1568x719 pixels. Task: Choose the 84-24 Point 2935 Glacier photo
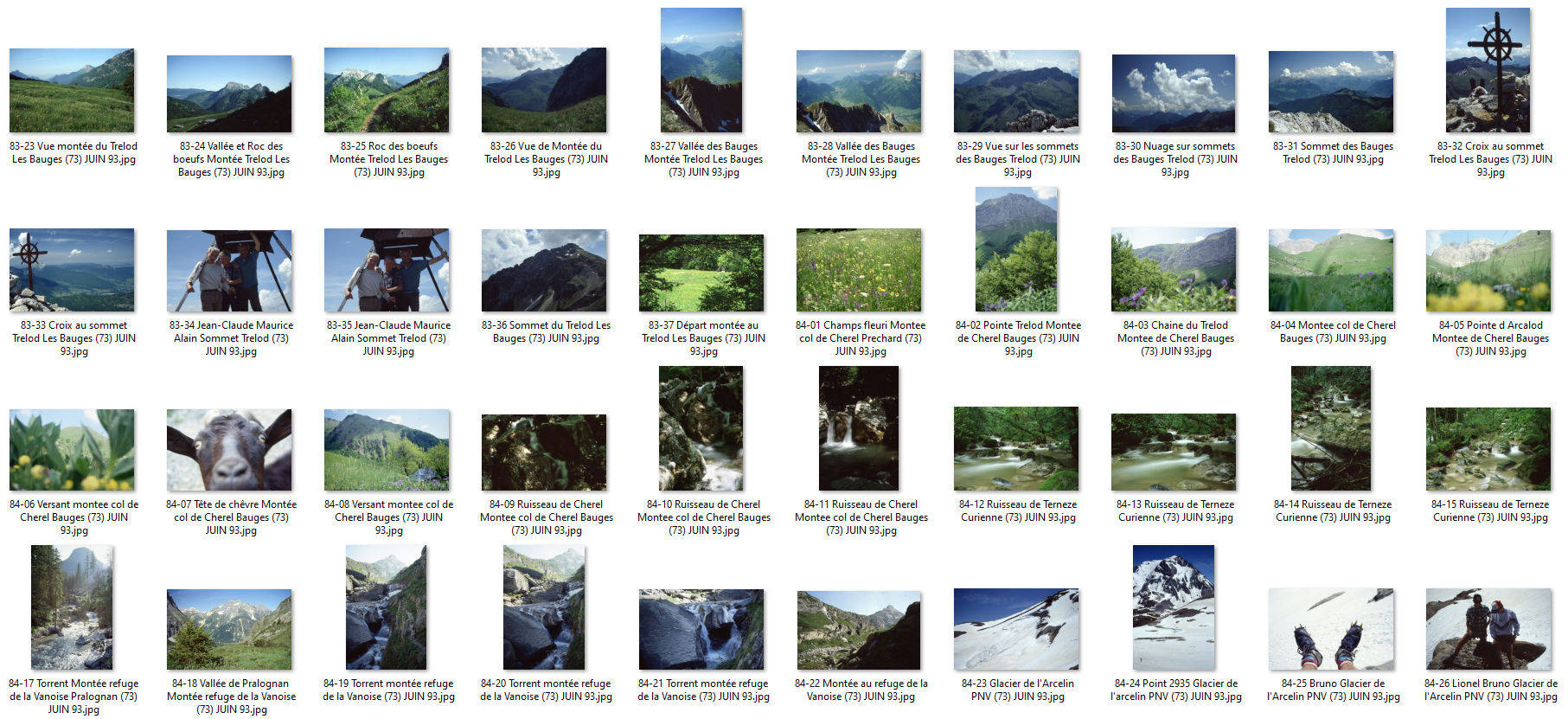click(1174, 607)
